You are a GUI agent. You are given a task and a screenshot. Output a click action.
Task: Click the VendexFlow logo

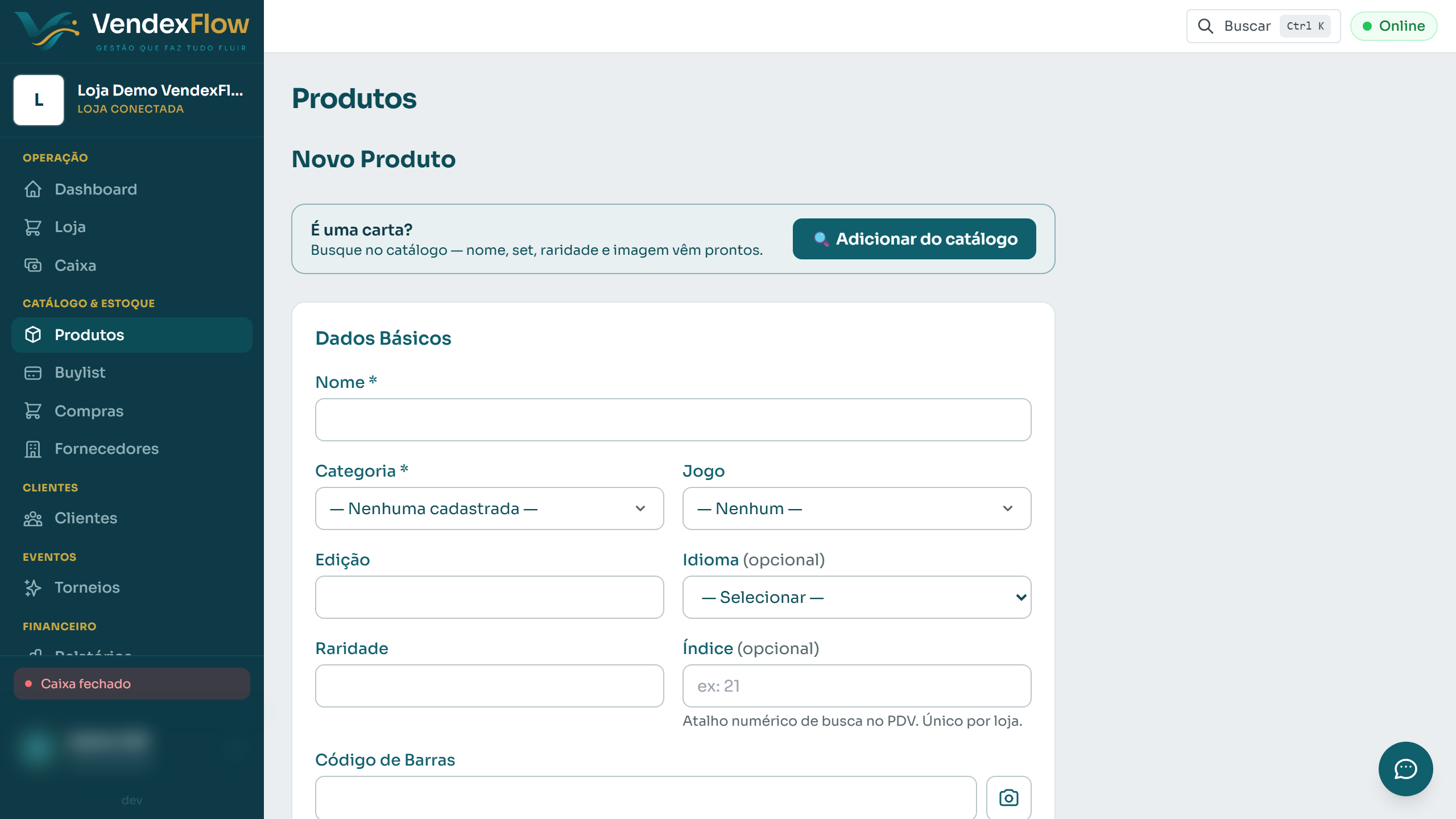(132, 31)
